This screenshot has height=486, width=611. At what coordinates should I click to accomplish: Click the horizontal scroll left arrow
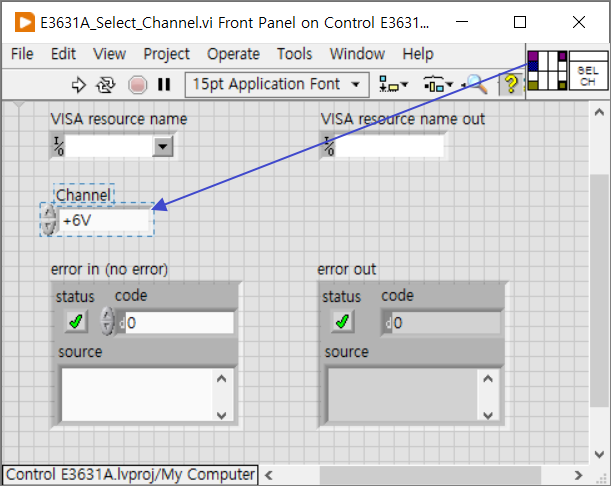(x=268, y=475)
